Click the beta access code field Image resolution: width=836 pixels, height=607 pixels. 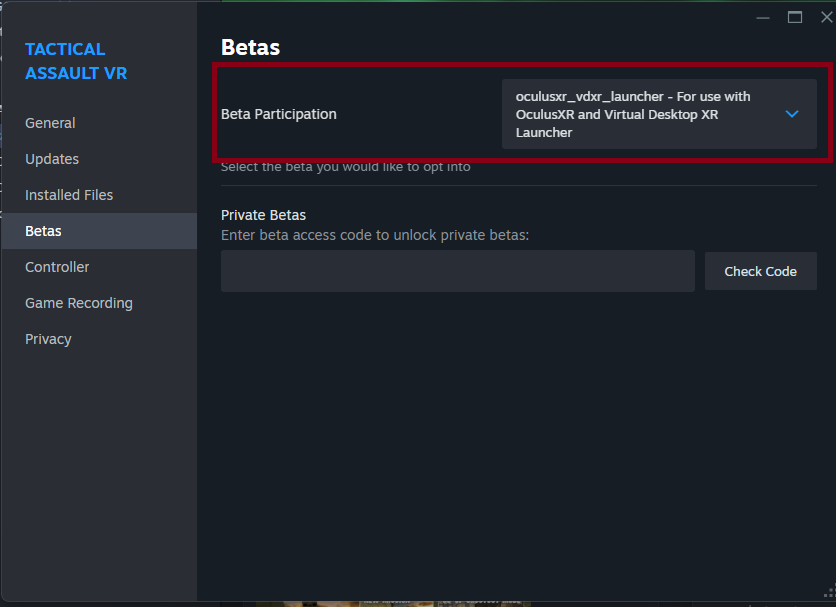tap(457, 271)
